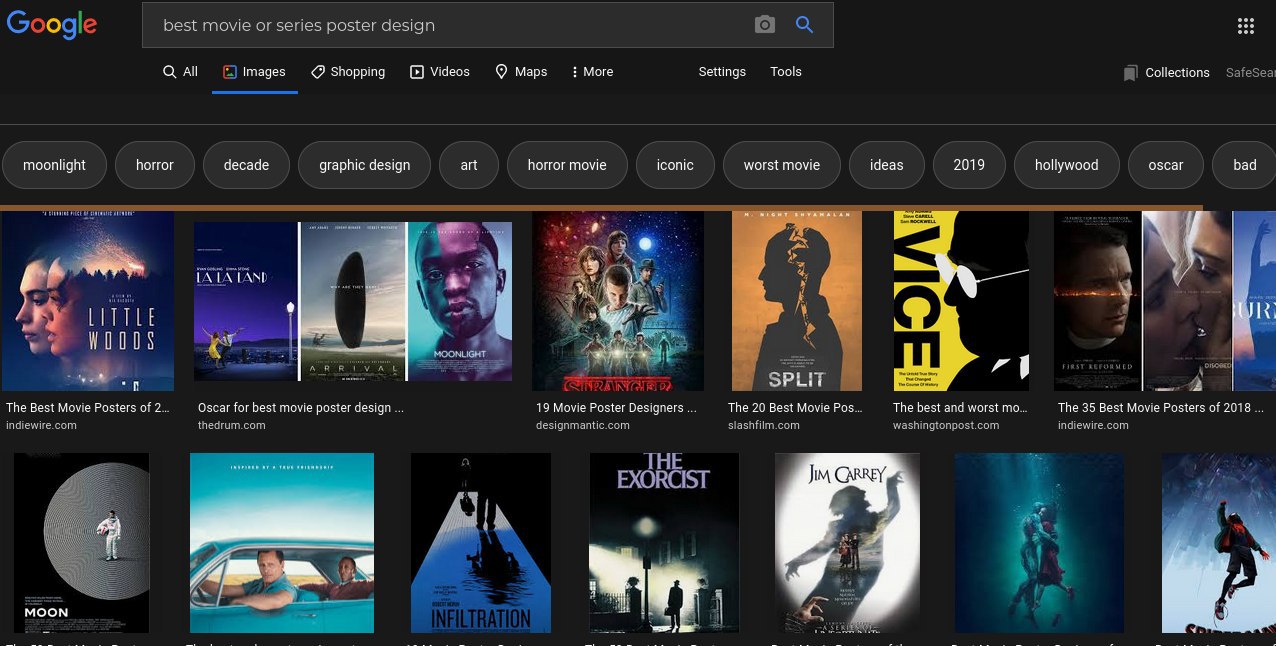Image resolution: width=1276 pixels, height=646 pixels.
Task: Open the Little Woods poster thumbnail
Action: [x=88, y=301]
